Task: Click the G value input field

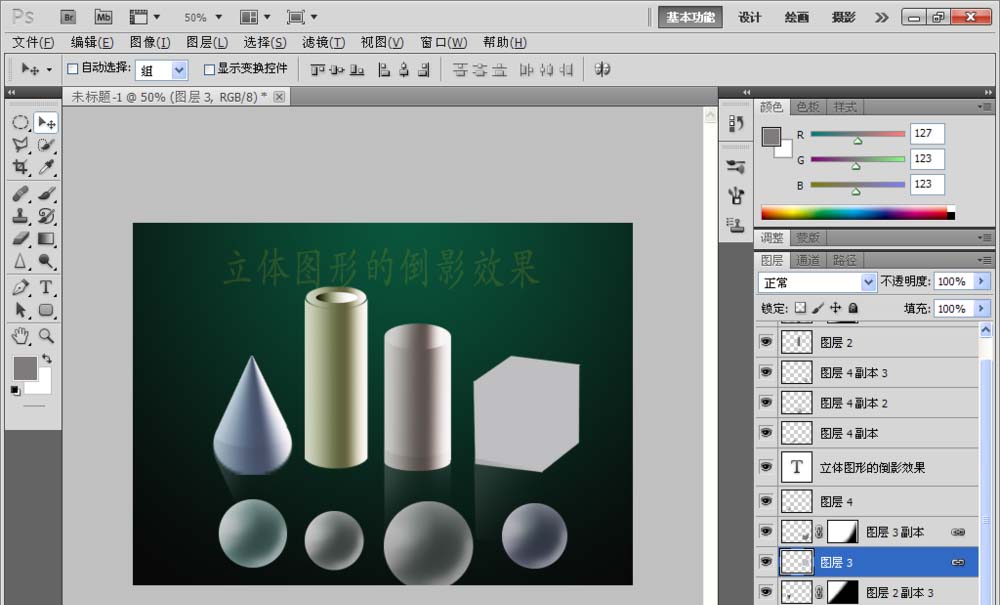Action: click(927, 159)
